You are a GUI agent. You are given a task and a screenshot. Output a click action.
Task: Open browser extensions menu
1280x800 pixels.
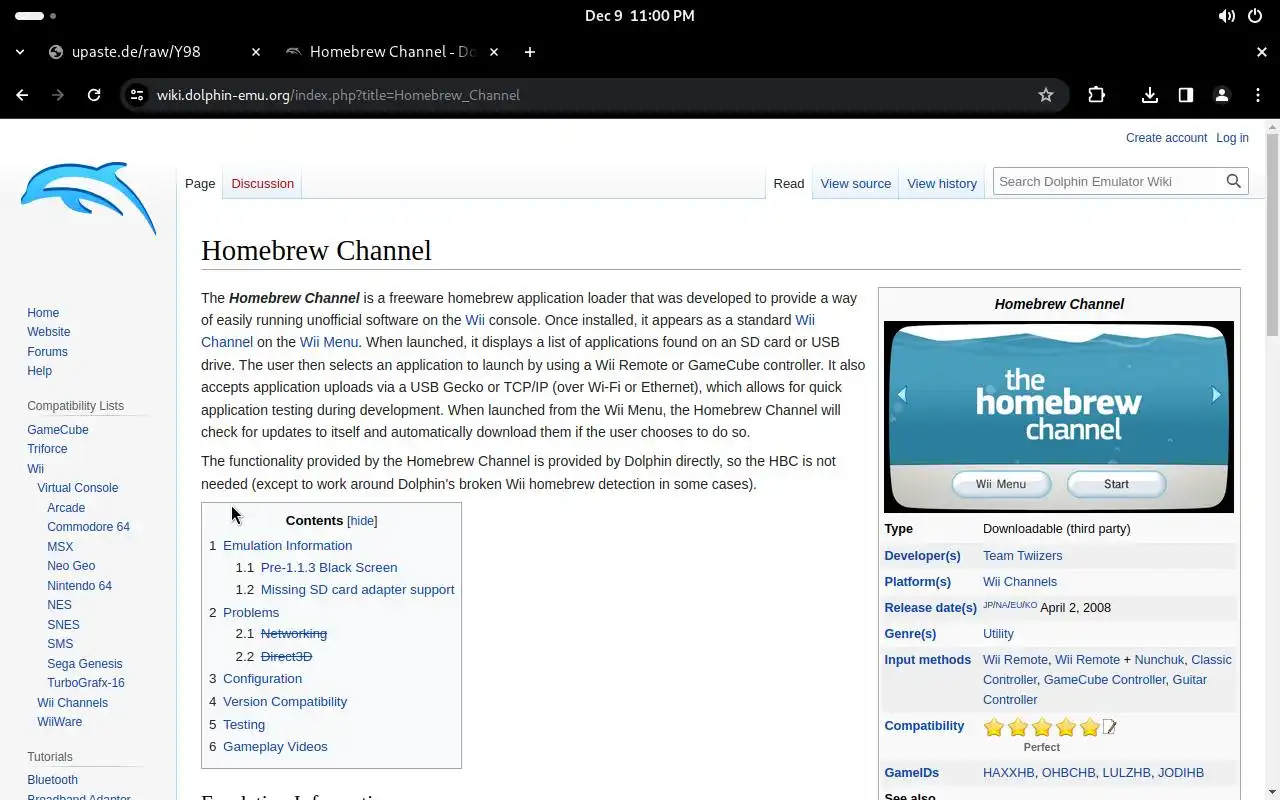click(1097, 95)
